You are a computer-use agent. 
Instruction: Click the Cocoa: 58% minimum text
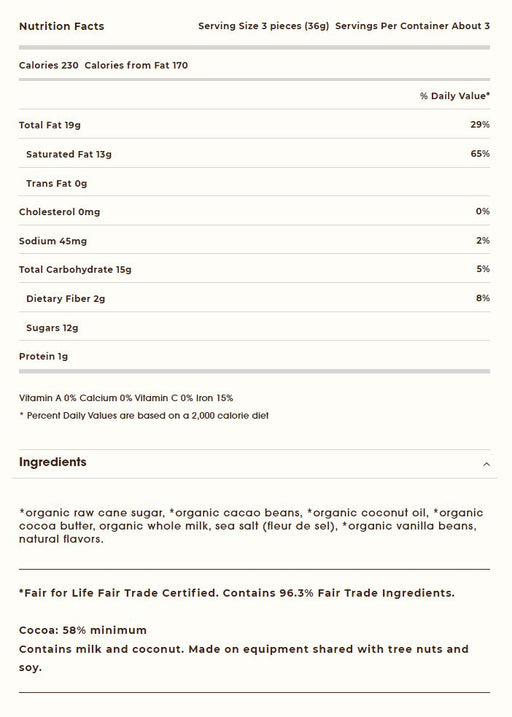(x=83, y=630)
